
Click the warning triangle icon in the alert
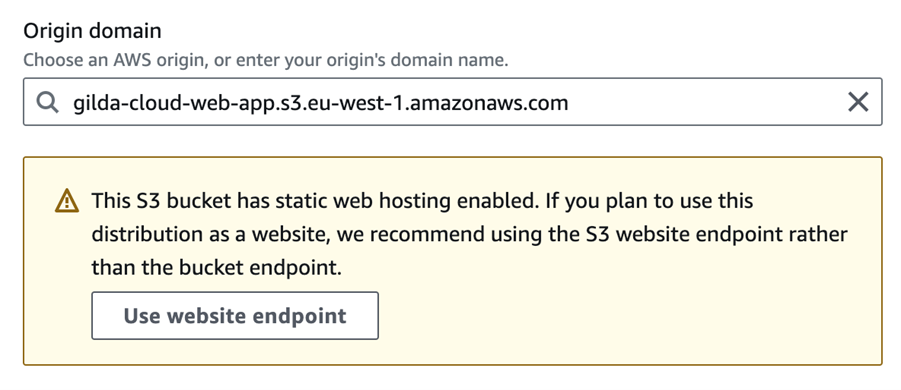point(67,201)
